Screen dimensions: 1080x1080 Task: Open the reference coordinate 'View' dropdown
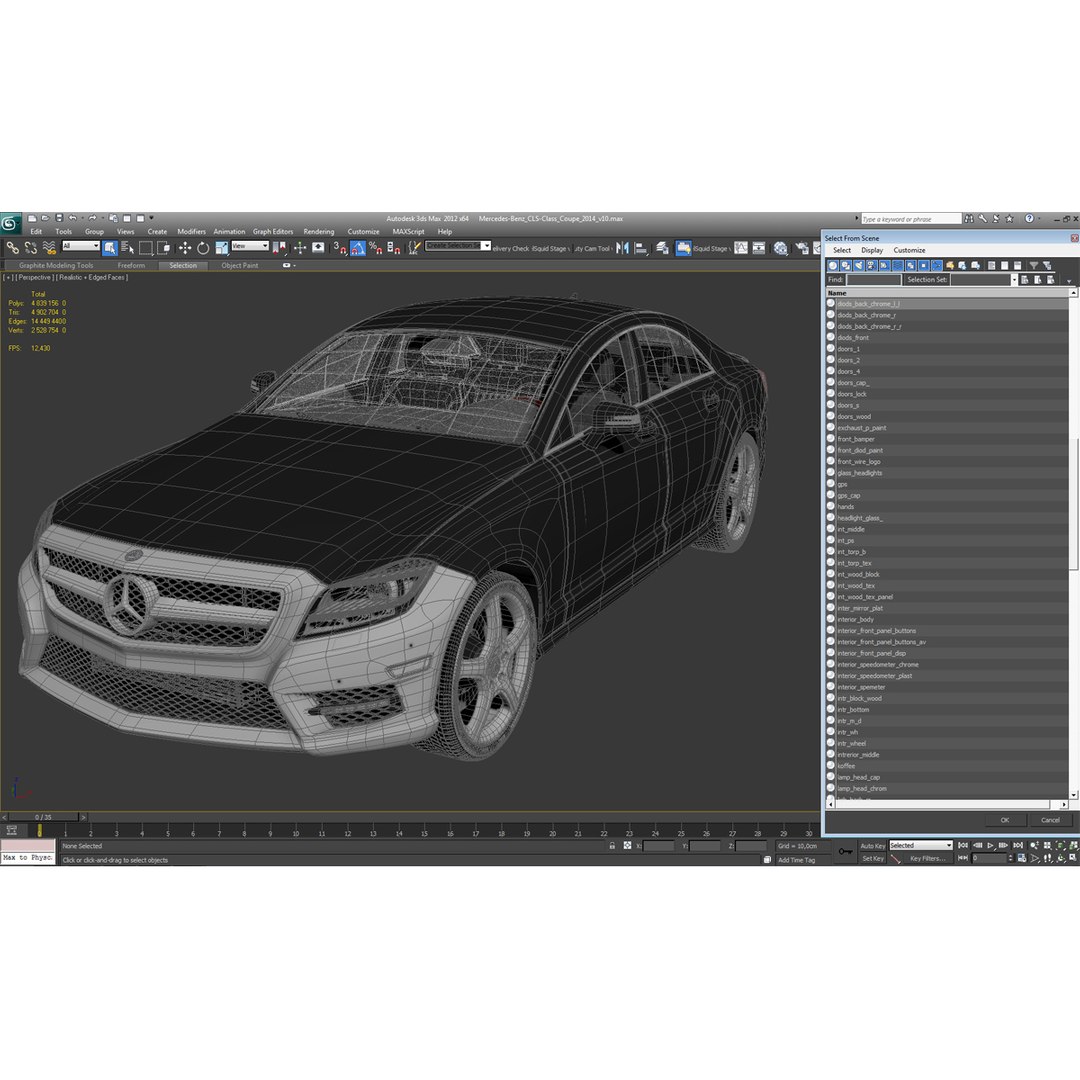[x=249, y=246]
